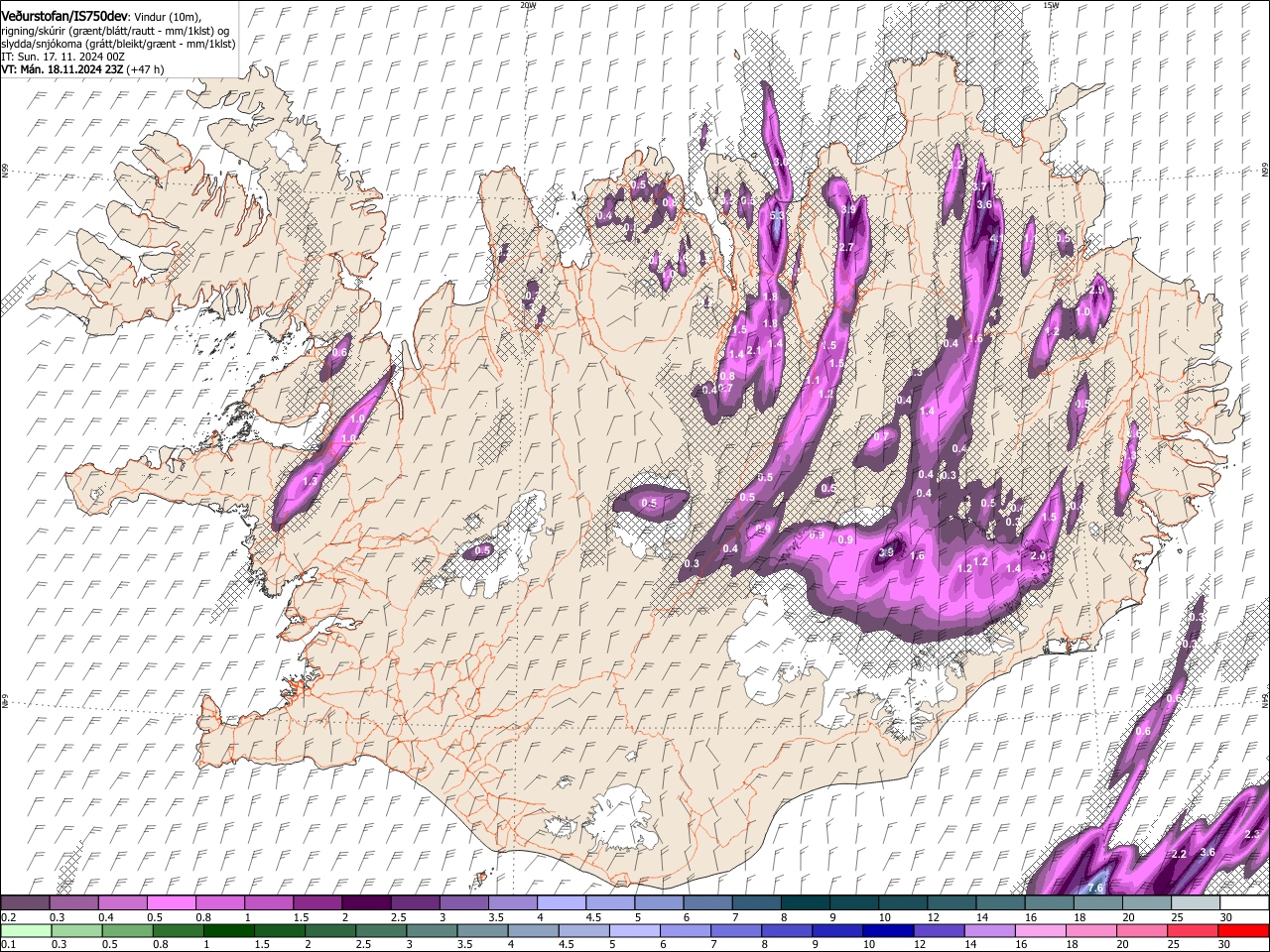Click the 2.0 snowfall value label
Image resolution: width=1270 pixels, height=952 pixels.
tap(1038, 556)
